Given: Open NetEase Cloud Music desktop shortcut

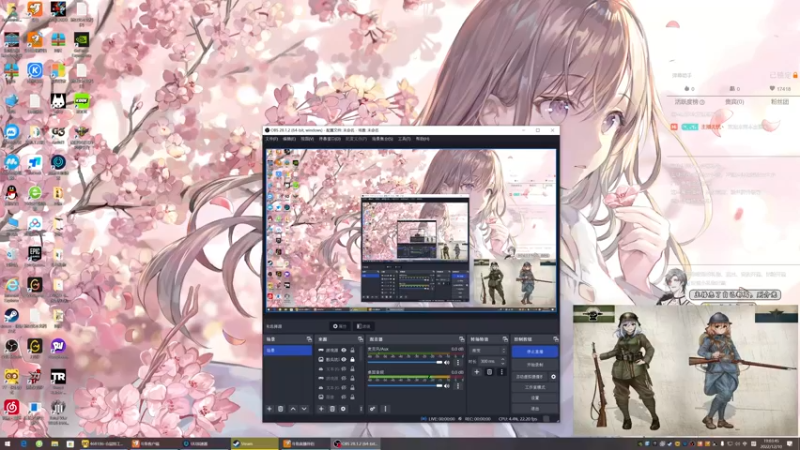Looking at the screenshot, I should 11,410.
